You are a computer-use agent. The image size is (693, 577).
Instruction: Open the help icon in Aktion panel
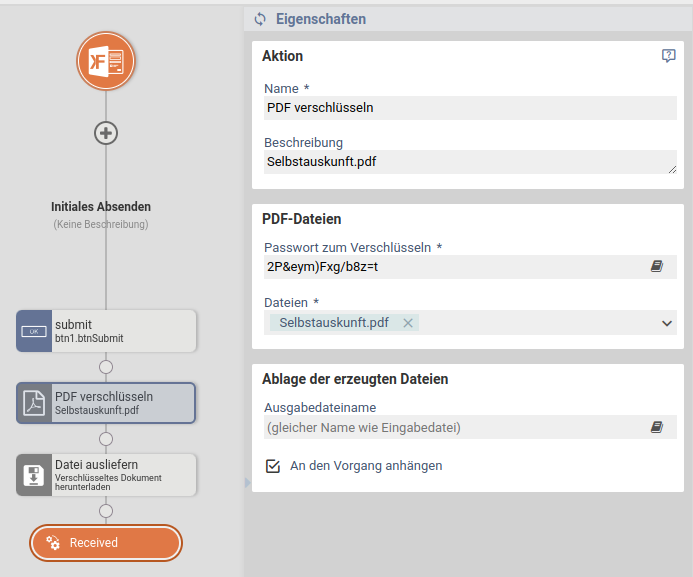point(669,56)
